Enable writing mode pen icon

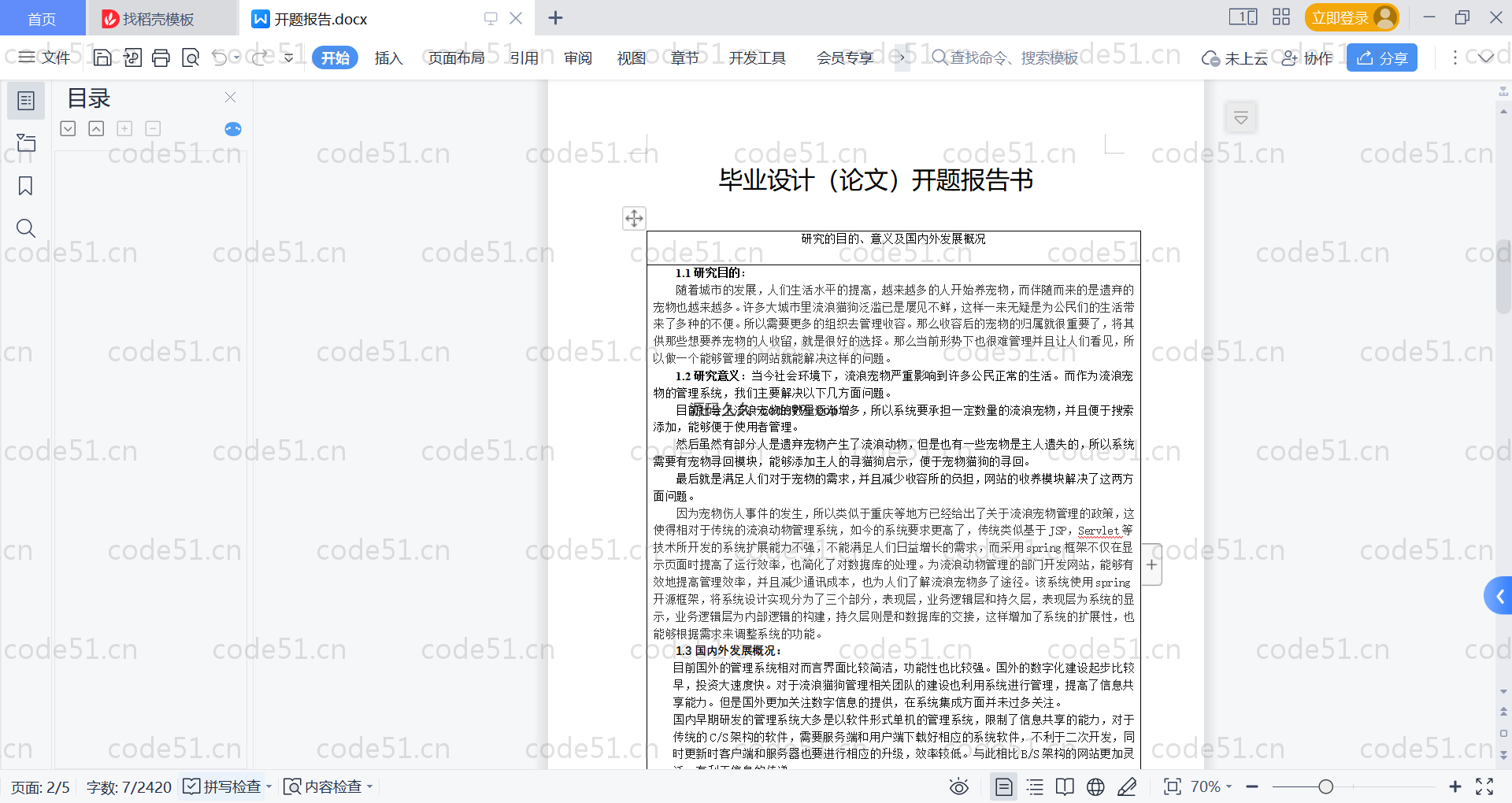coord(1127,786)
